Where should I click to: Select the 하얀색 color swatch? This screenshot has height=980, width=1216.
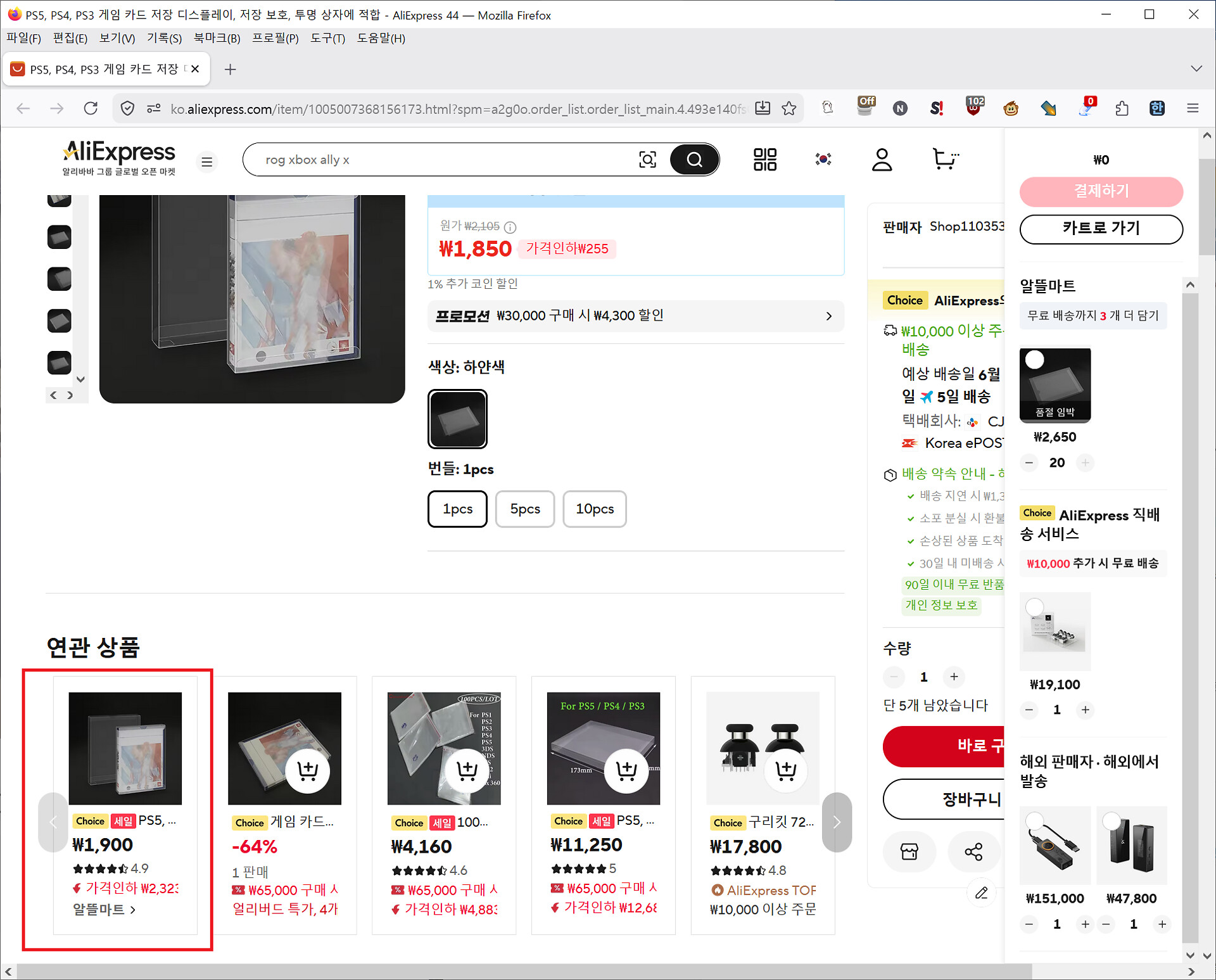coord(457,419)
